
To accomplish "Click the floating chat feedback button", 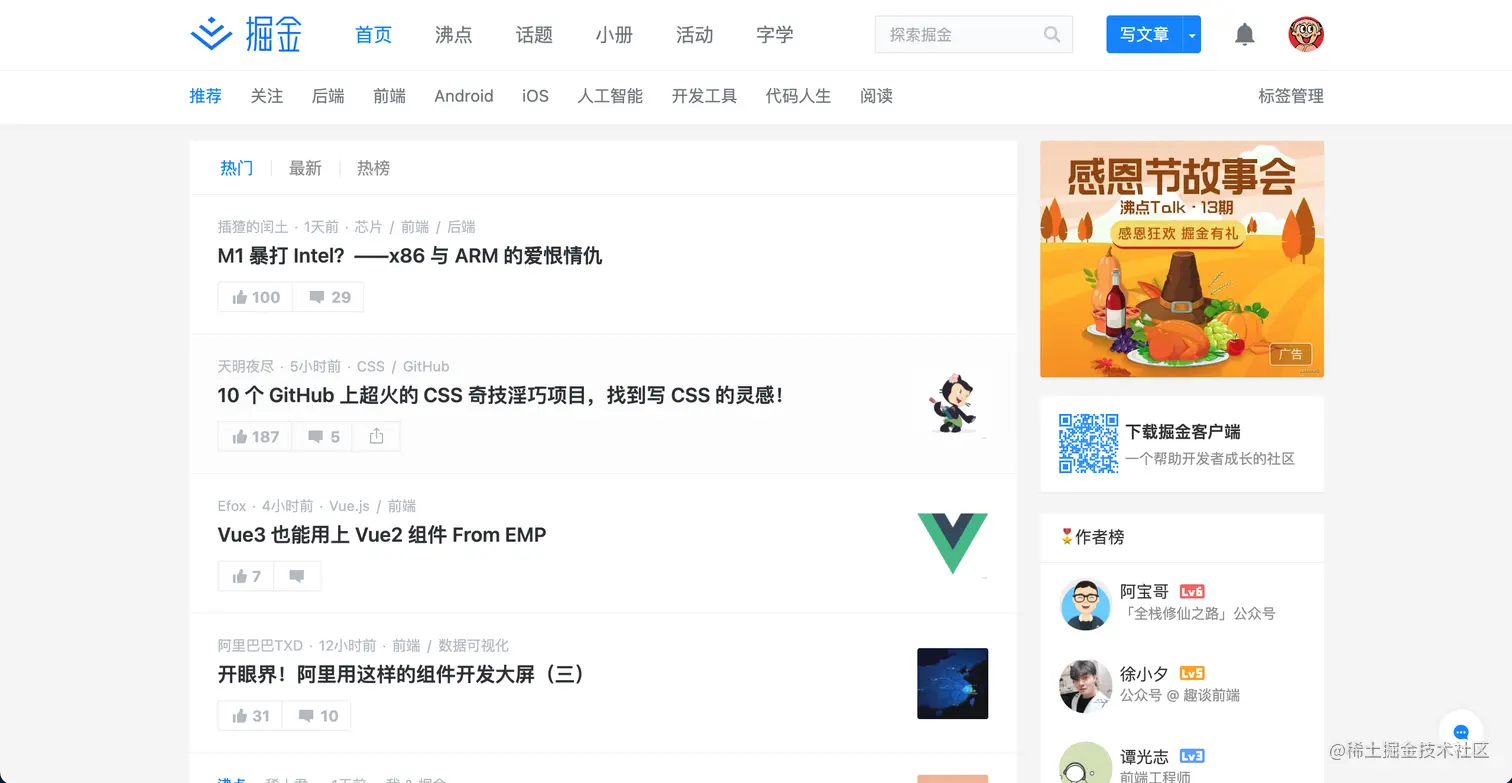I will (x=1460, y=731).
